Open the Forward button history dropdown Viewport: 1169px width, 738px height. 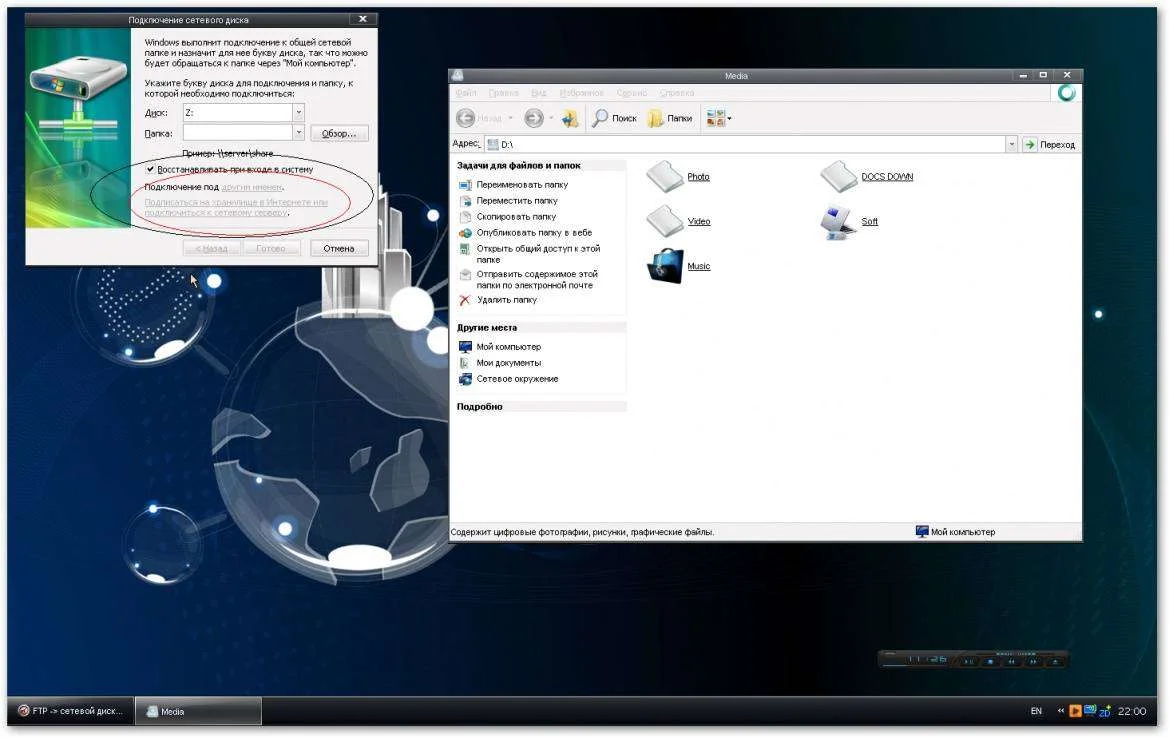(551, 118)
